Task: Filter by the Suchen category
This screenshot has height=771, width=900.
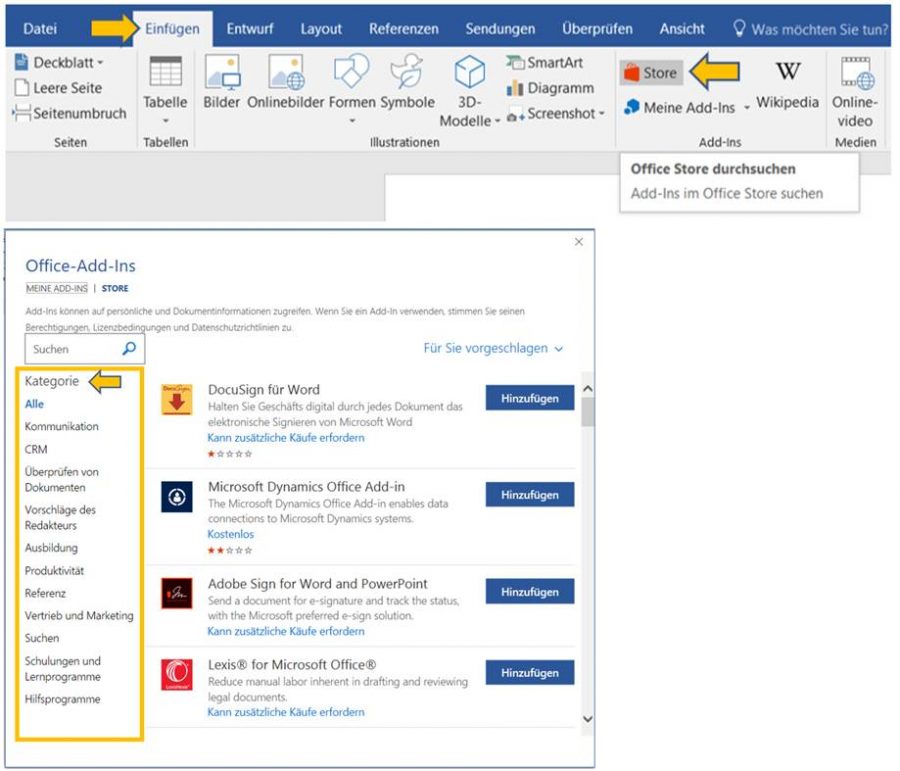Action: [41, 638]
